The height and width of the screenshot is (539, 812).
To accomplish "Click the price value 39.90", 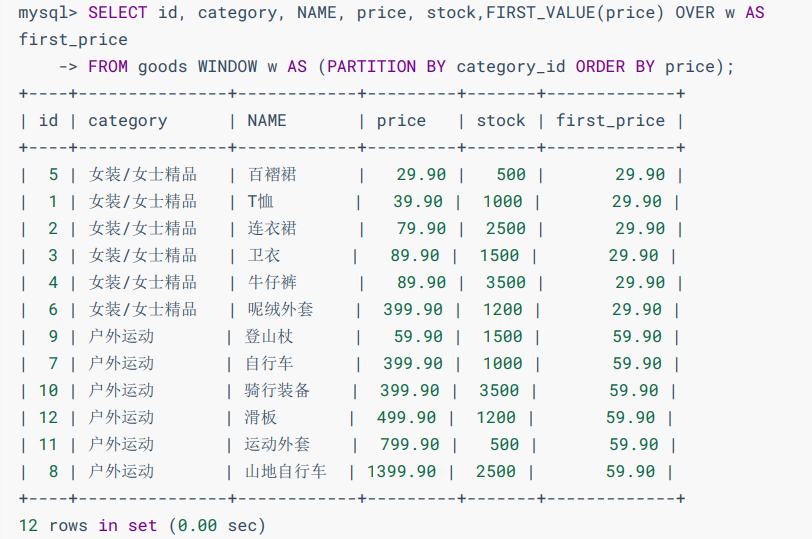I will click(x=418, y=201).
